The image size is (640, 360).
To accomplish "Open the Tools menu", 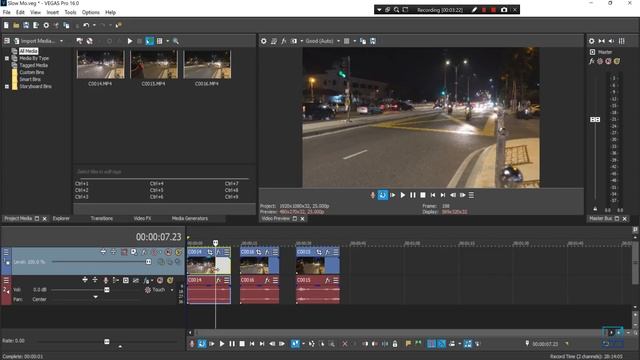I will click(70, 12).
